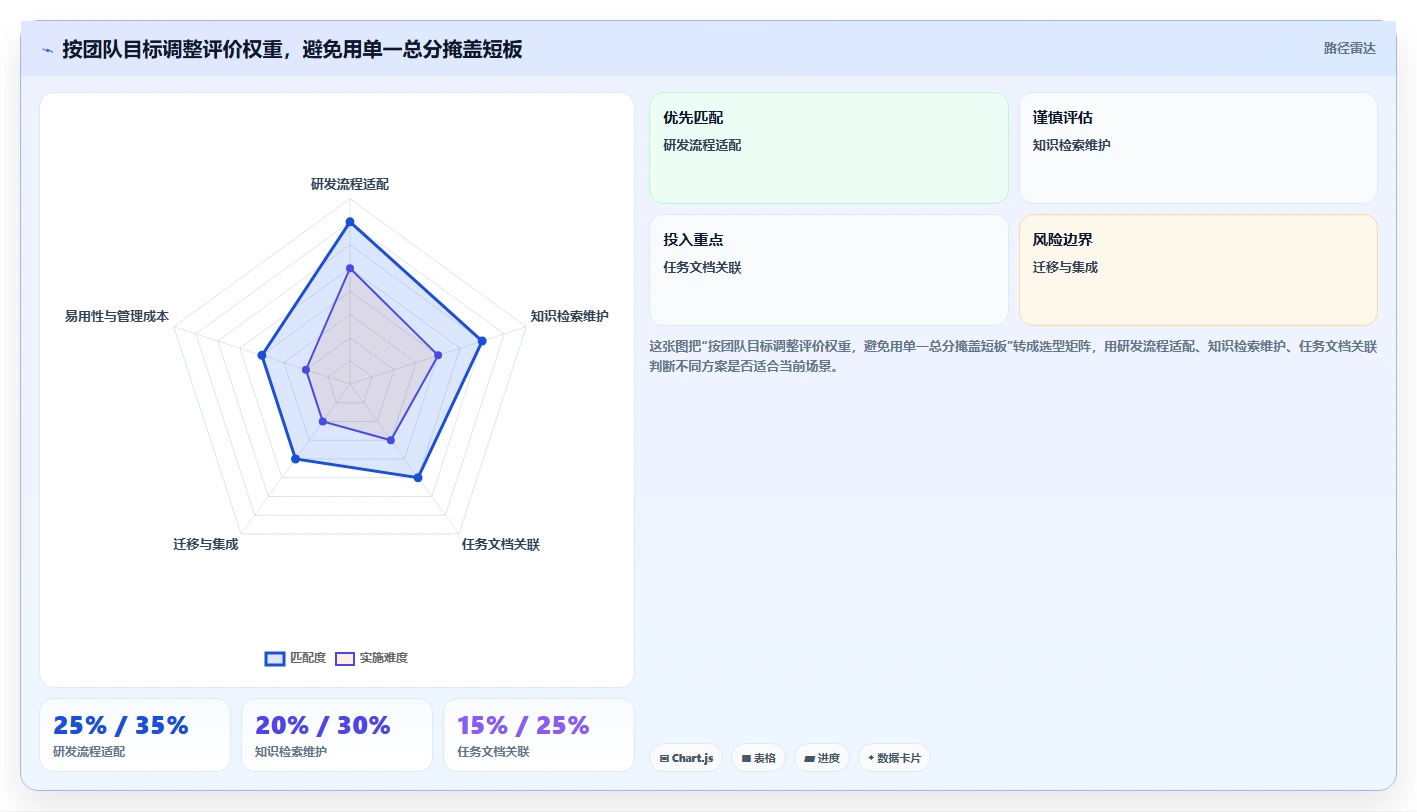Screen dimensions: 1417x812
Task: Click the 数据卡片 tag chip
Action: pos(894,758)
